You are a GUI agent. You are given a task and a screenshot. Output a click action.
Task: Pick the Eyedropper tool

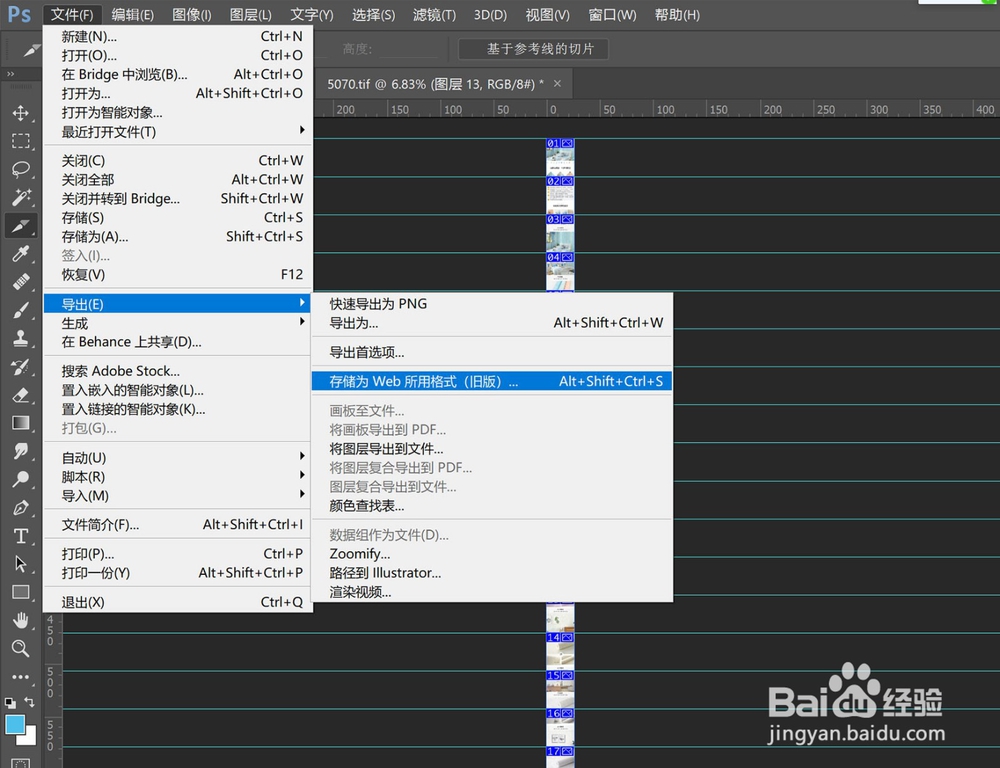(21, 254)
